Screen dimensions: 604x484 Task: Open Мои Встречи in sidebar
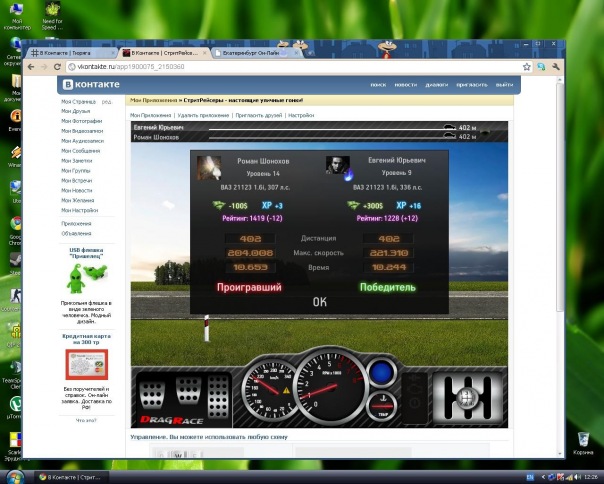pos(76,181)
